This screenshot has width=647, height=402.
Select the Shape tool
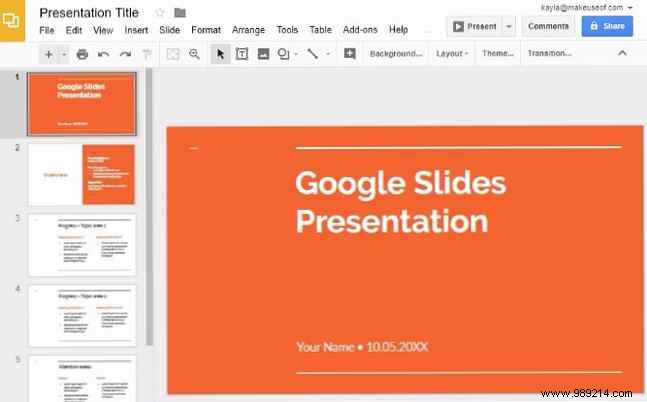[283, 54]
